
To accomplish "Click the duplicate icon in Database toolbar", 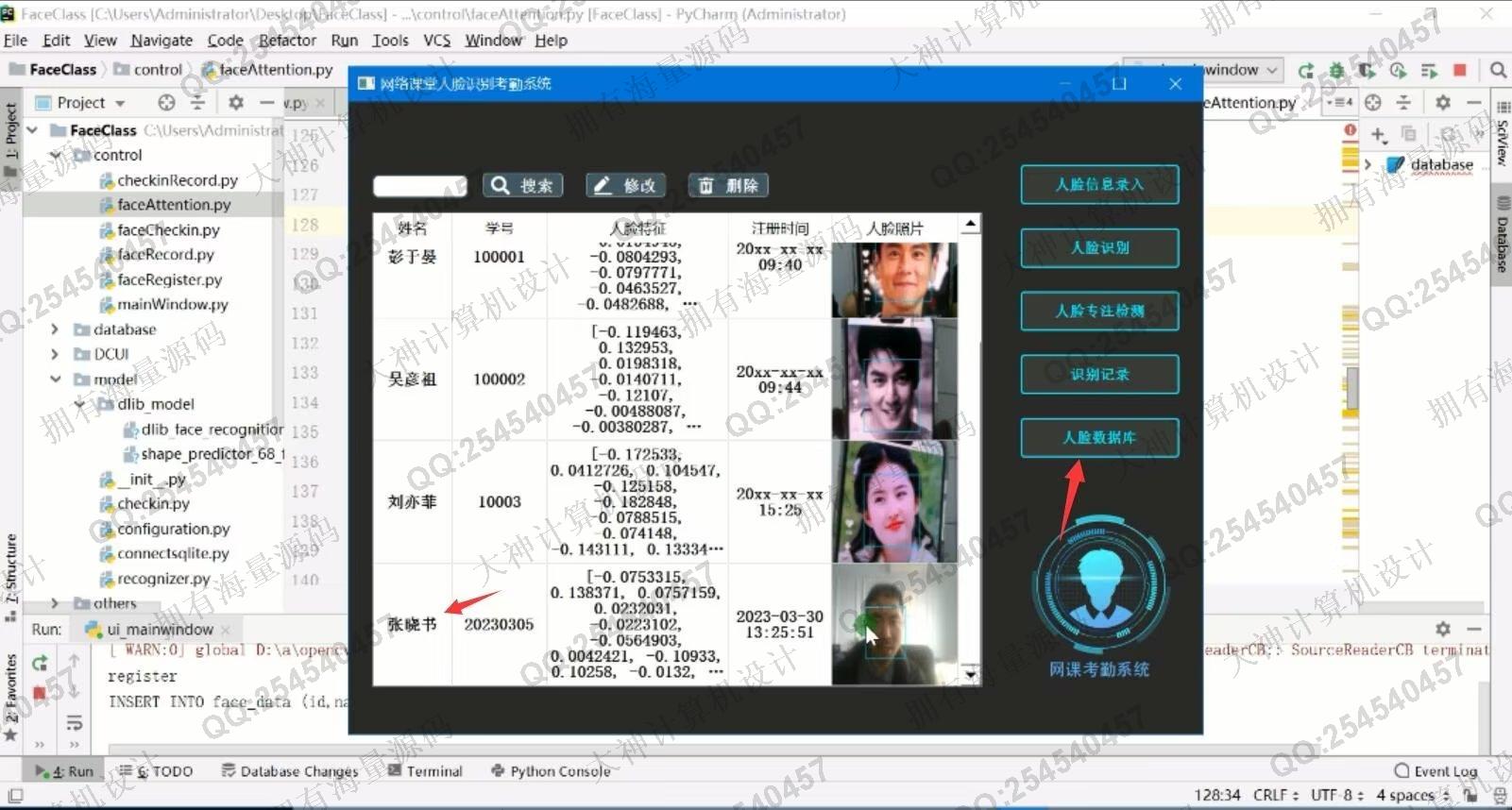I will pos(1409,134).
